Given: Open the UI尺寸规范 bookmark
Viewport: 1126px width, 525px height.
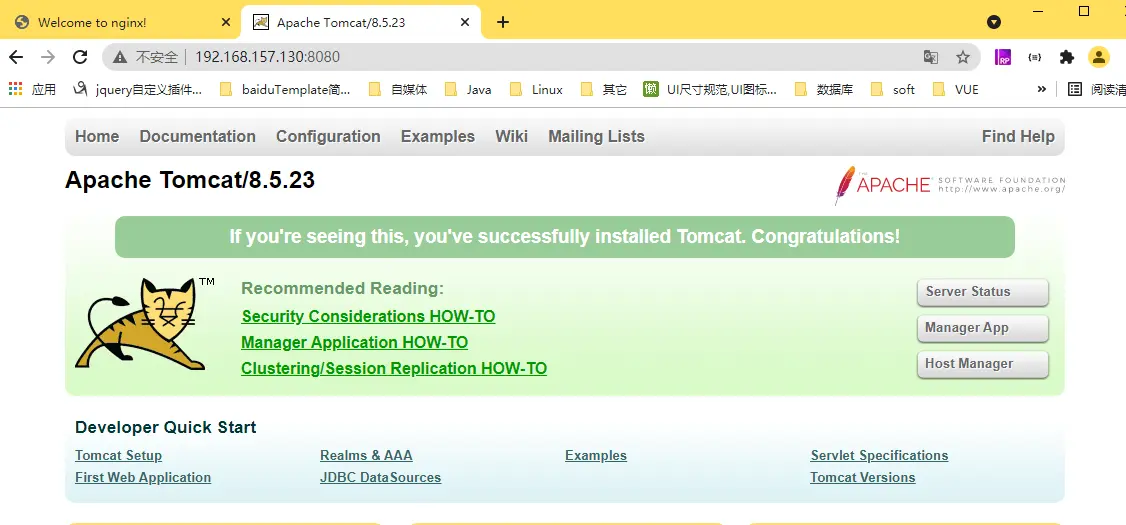Looking at the screenshot, I should tap(710, 90).
